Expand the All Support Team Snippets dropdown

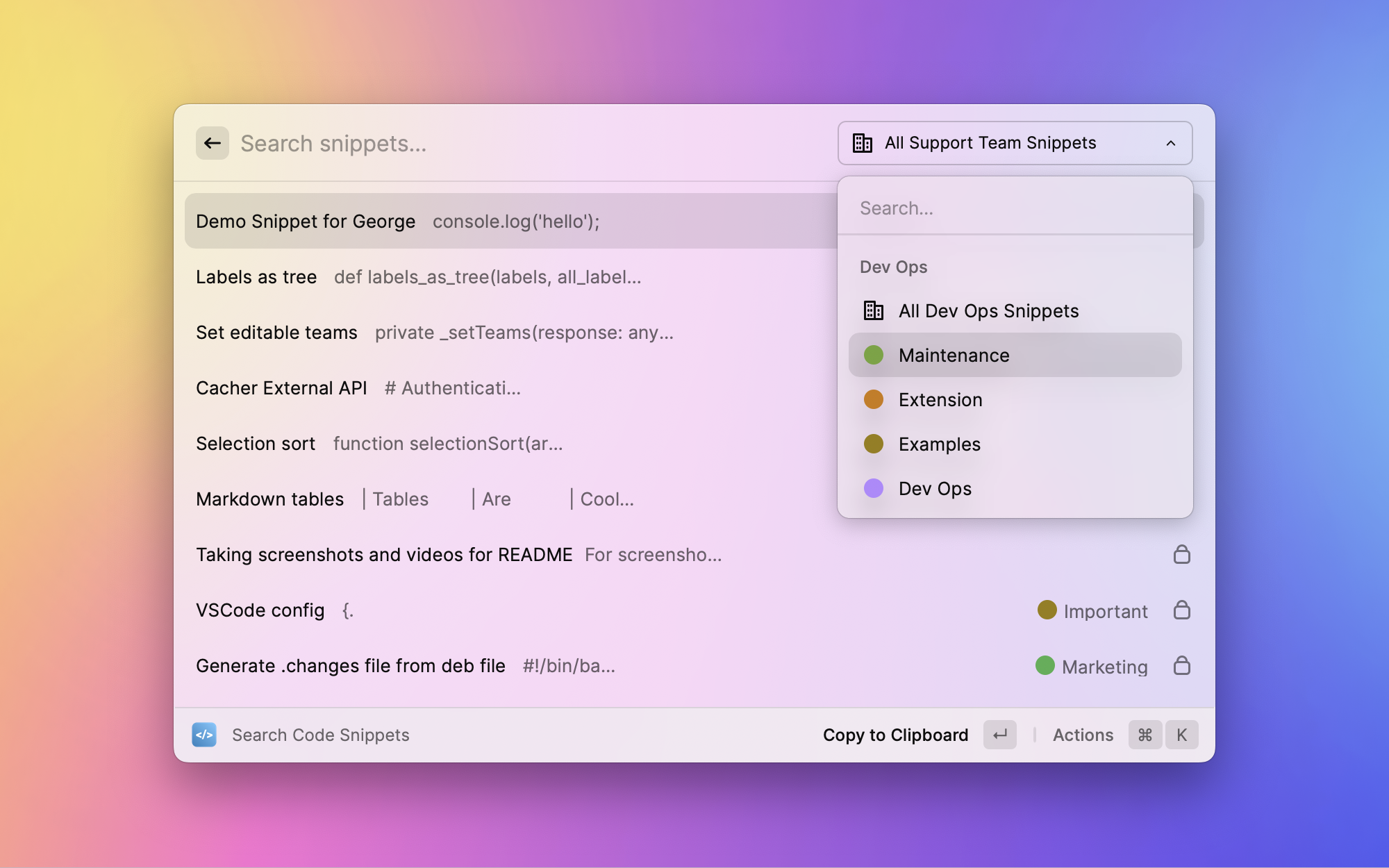(1015, 143)
